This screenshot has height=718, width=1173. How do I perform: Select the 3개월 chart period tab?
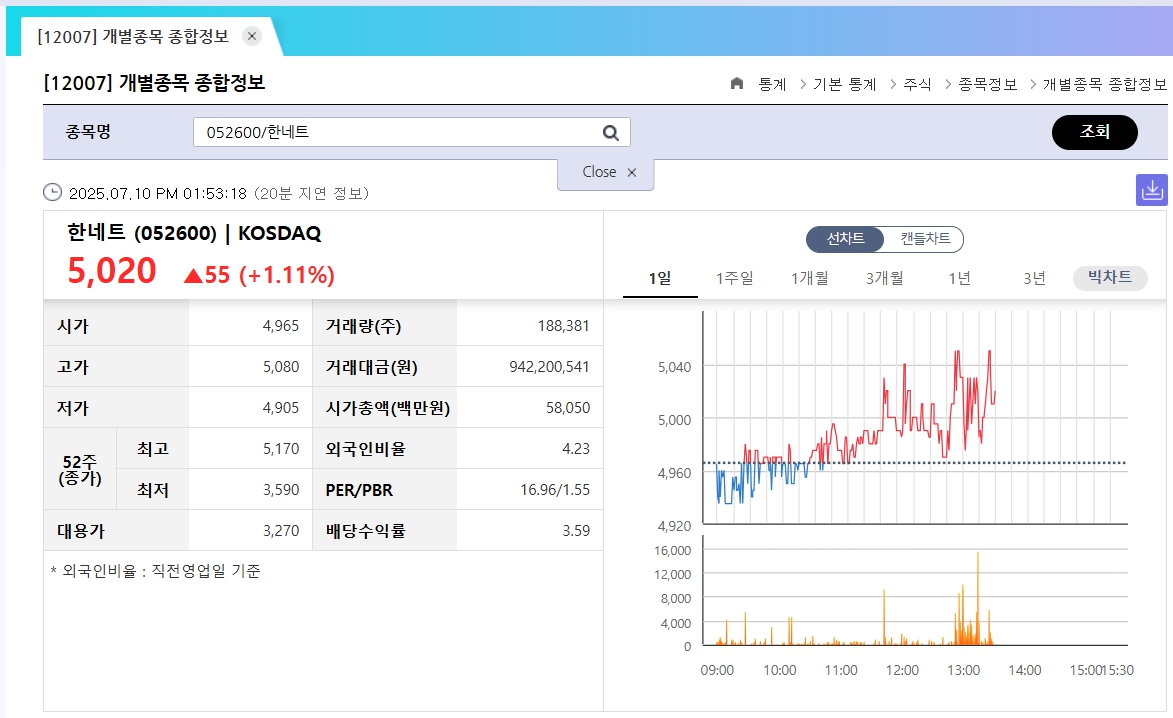point(884,279)
